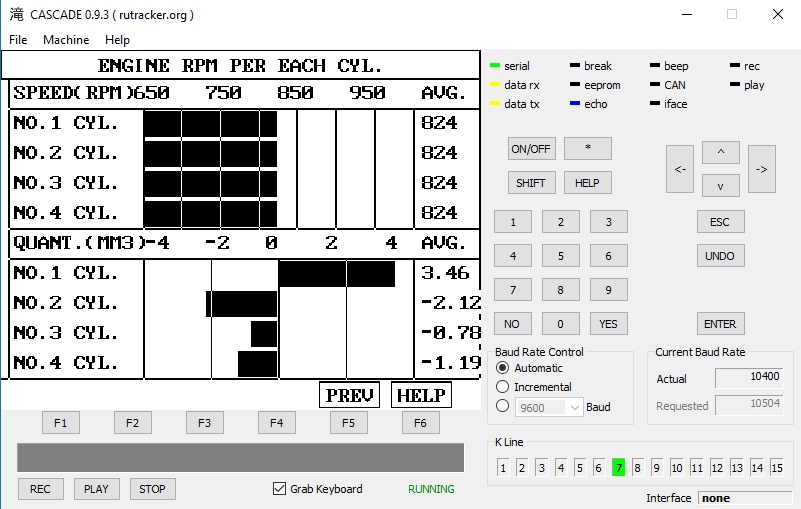
Task: Select Incremental baud rate option
Action: pos(503,387)
